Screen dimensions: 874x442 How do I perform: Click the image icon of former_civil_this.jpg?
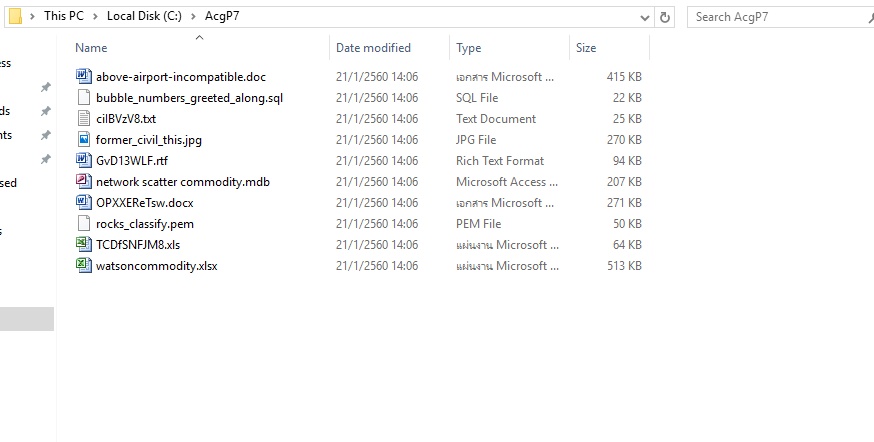[x=84, y=139]
